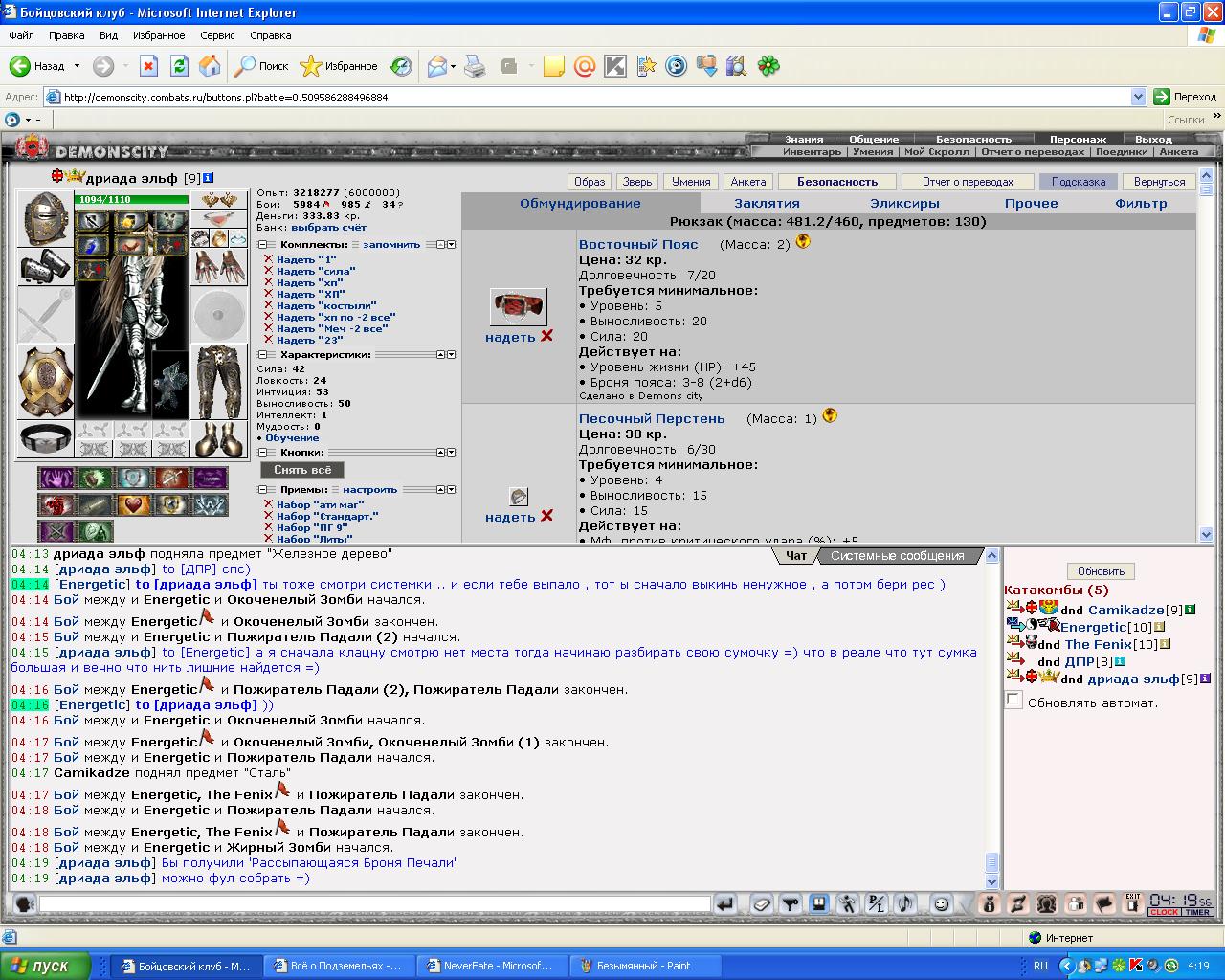Click the equipped gloves slot
1225x980 pixels.
219,267
